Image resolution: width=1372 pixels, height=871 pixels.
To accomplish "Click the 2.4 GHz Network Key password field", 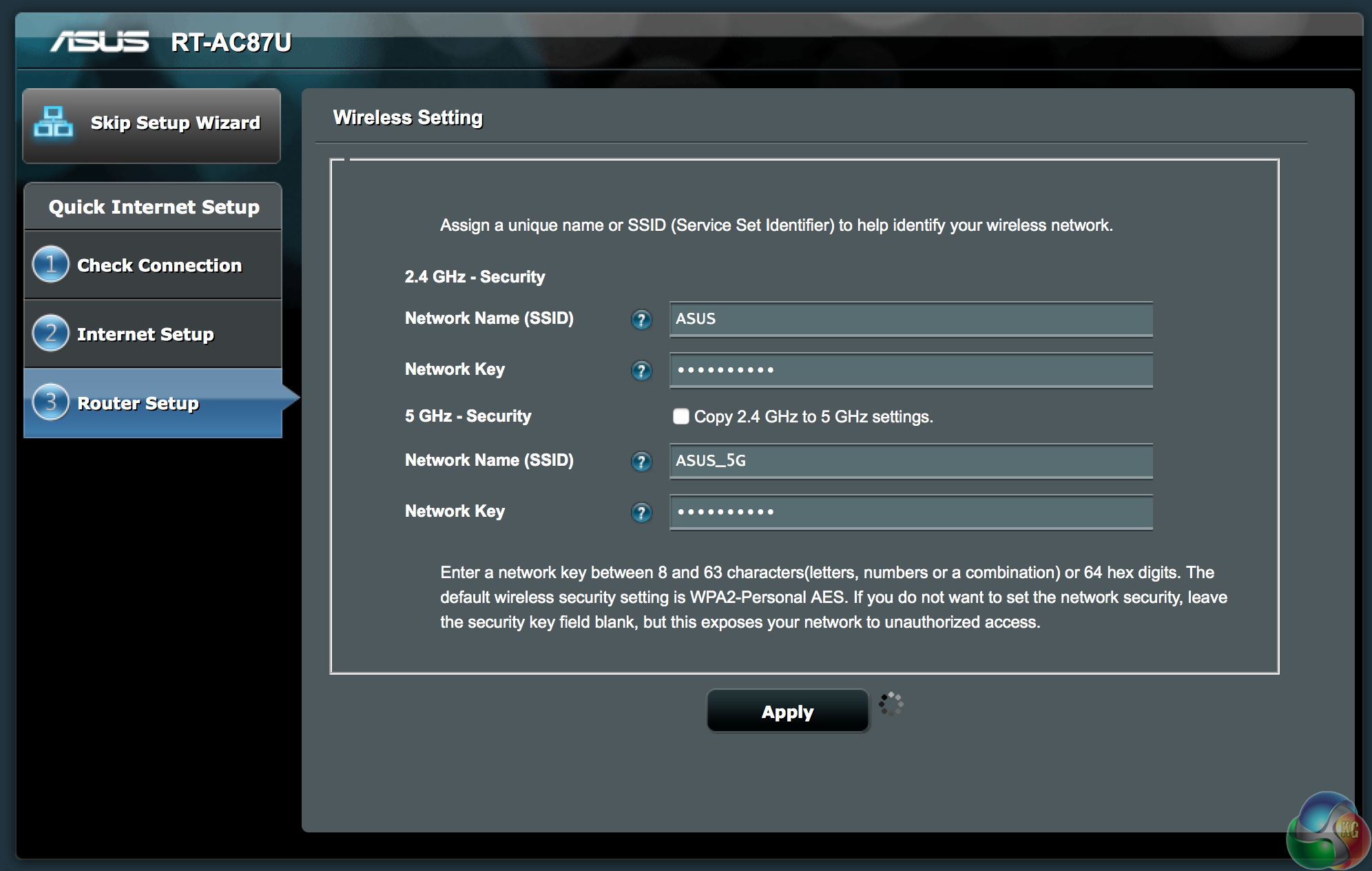I will pos(911,370).
